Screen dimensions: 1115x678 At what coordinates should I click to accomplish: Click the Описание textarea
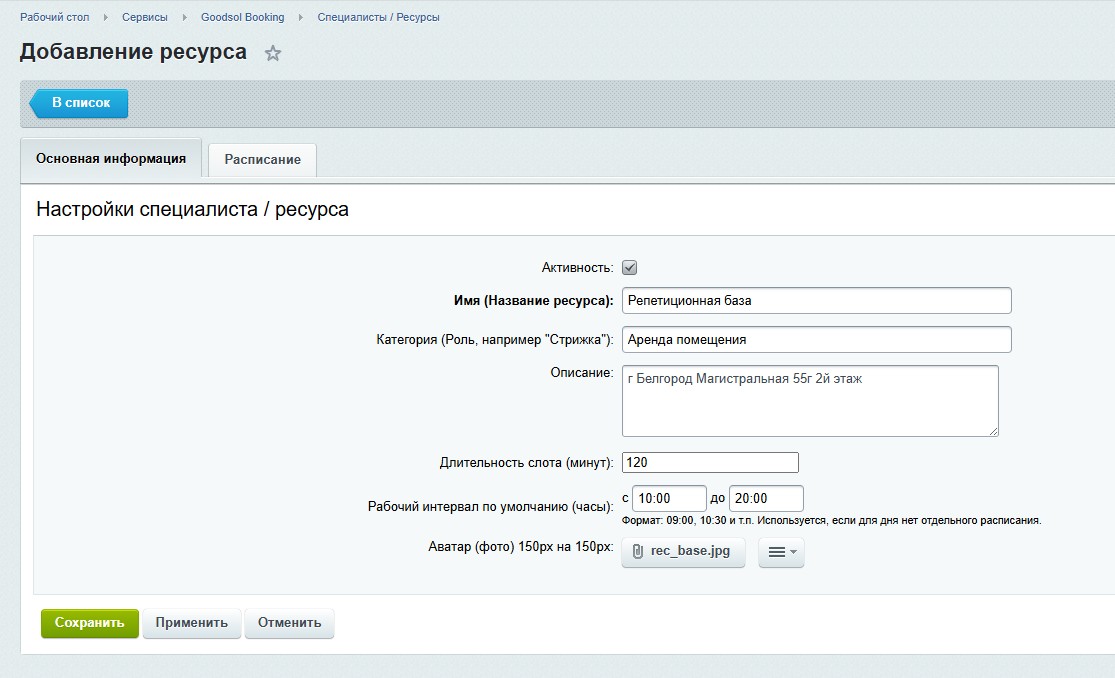(810, 401)
